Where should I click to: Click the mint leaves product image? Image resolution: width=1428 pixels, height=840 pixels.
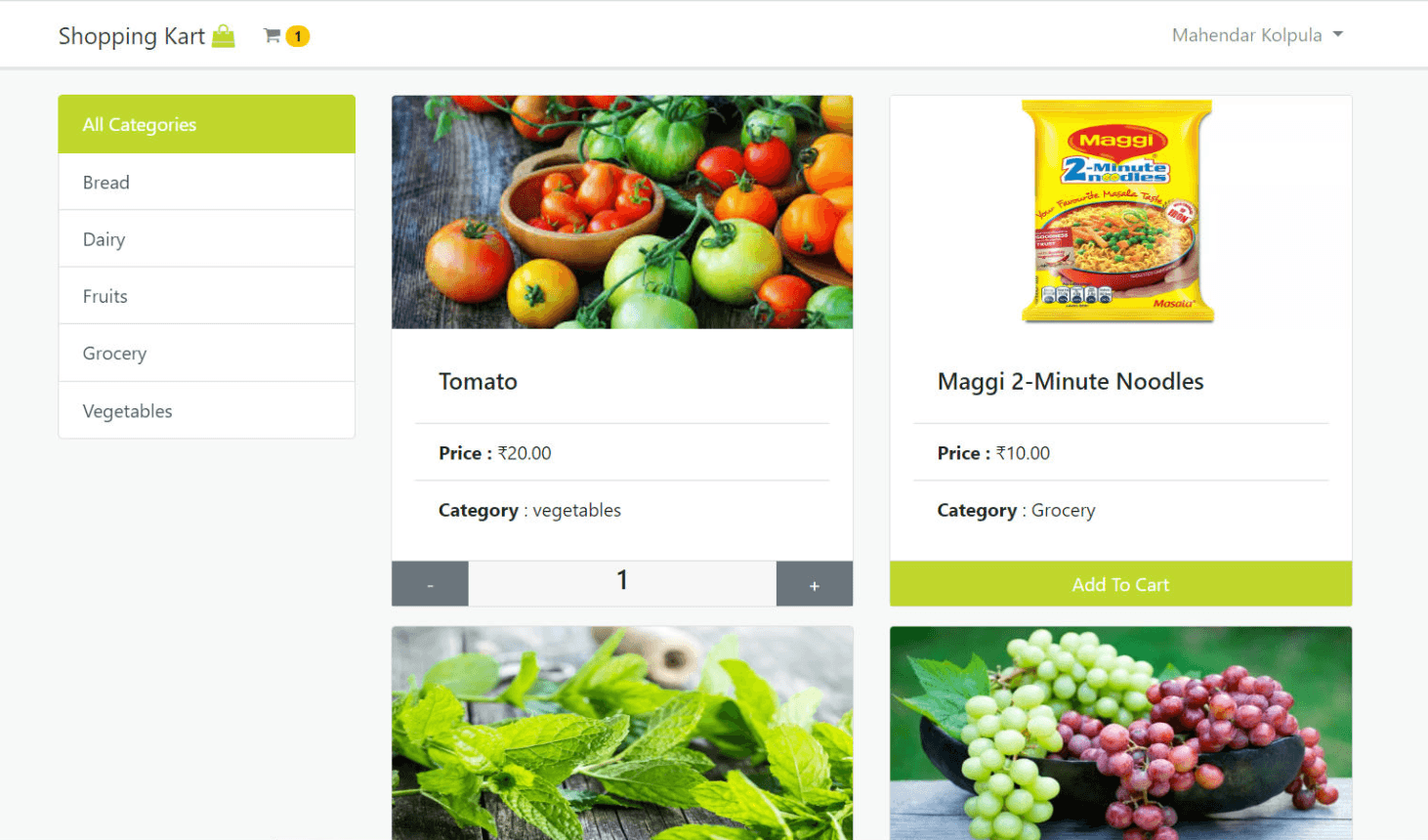click(622, 733)
